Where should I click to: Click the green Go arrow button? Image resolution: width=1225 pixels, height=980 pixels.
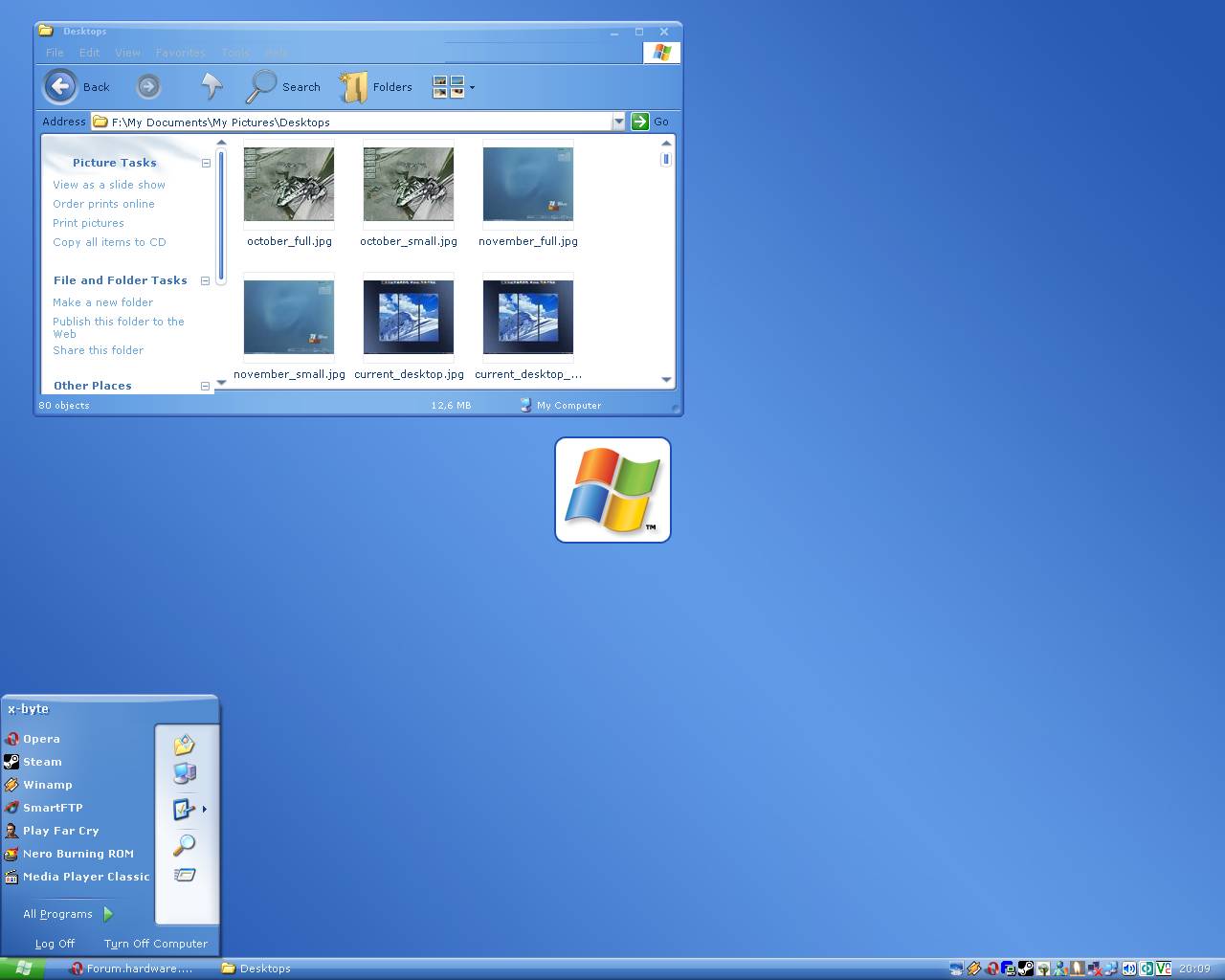640,122
